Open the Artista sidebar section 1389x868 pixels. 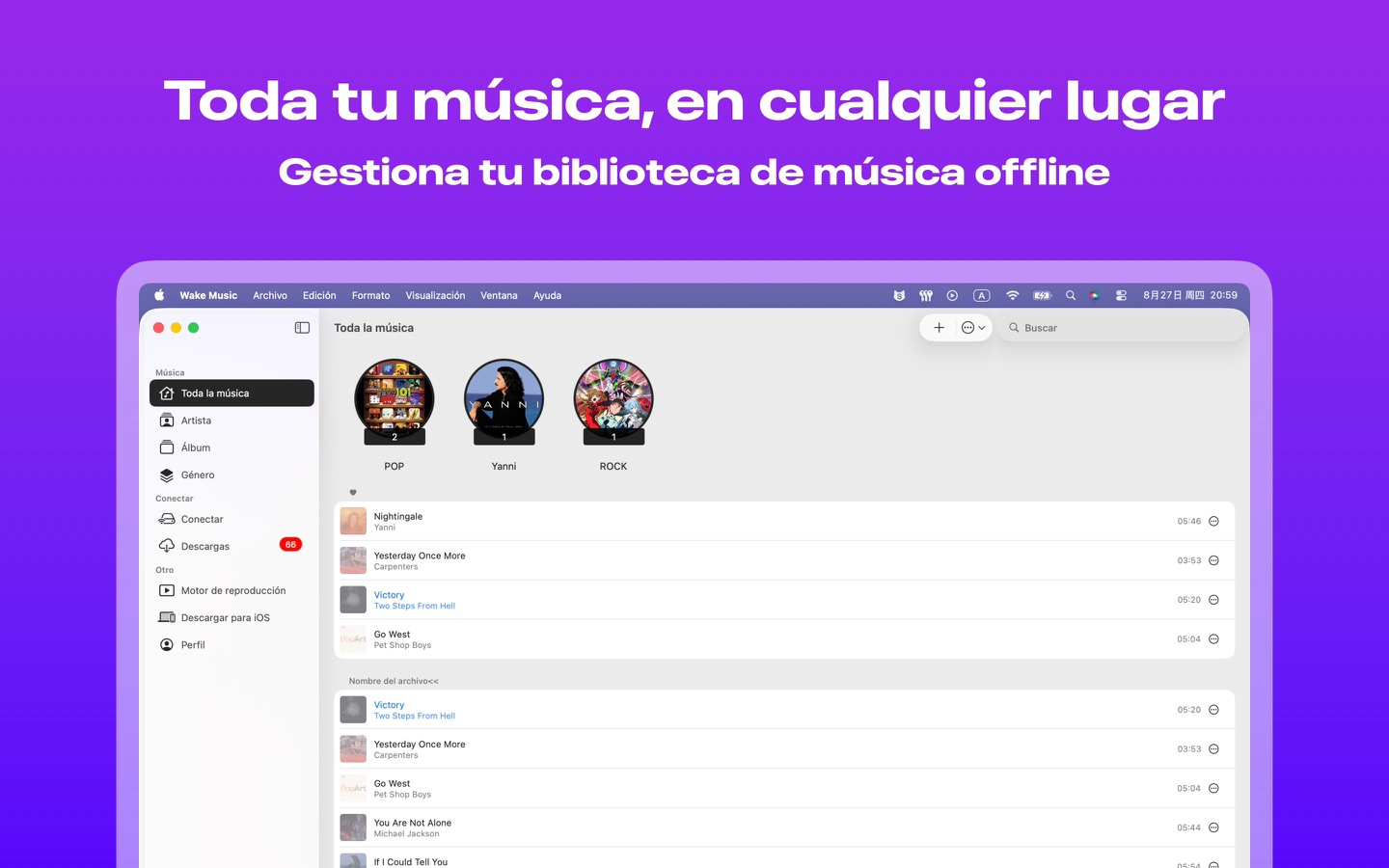click(x=231, y=420)
